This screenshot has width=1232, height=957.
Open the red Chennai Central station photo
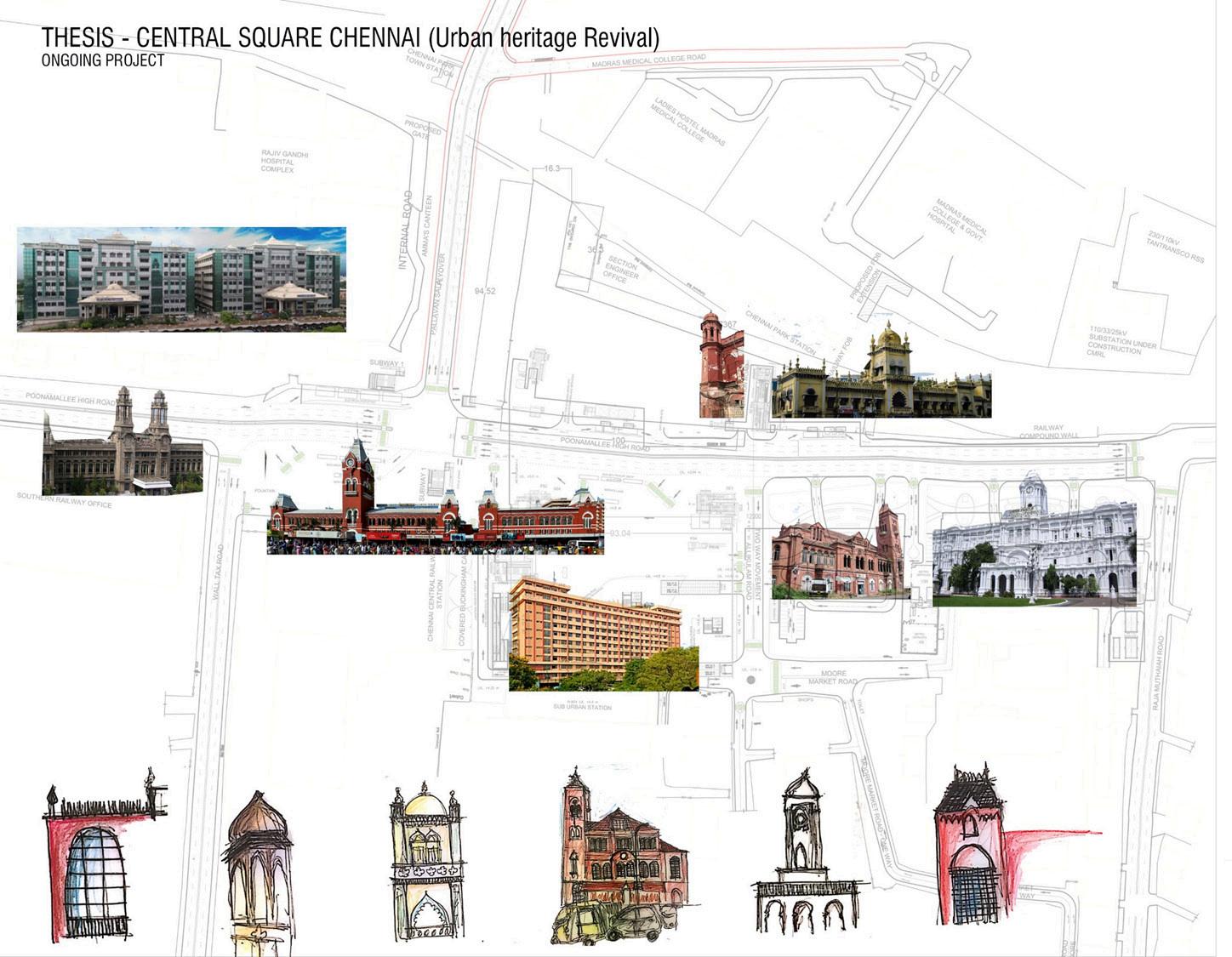[x=436, y=497]
